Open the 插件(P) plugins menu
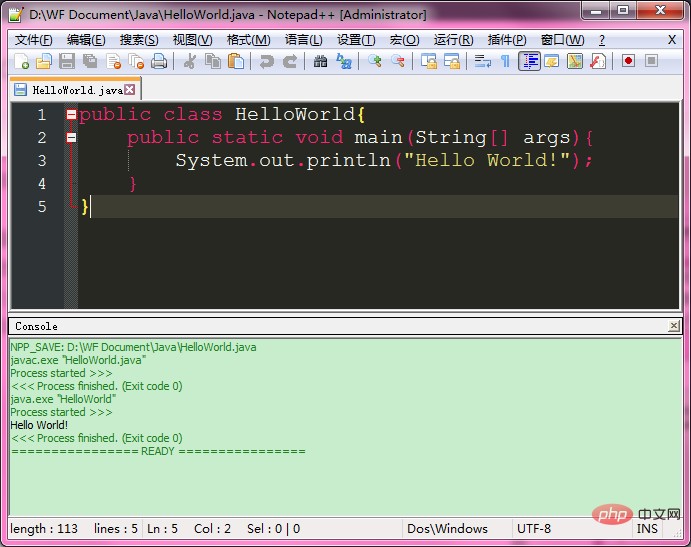 click(507, 40)
